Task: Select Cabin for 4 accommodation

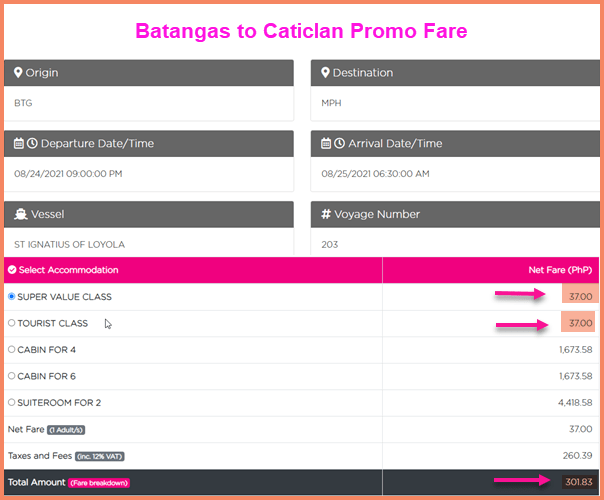Action: [x=11, y=350]
